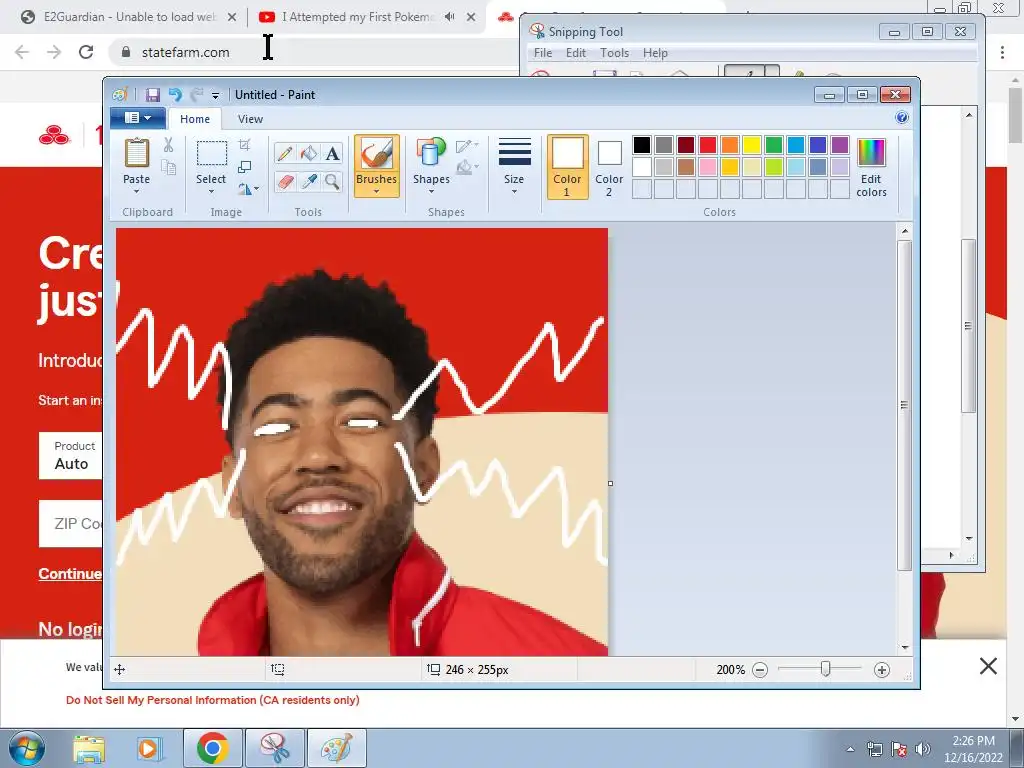Mute the YouTube tab speaker icon
The height and width of the screenshot is (768, 1024).
coord(449,17)
